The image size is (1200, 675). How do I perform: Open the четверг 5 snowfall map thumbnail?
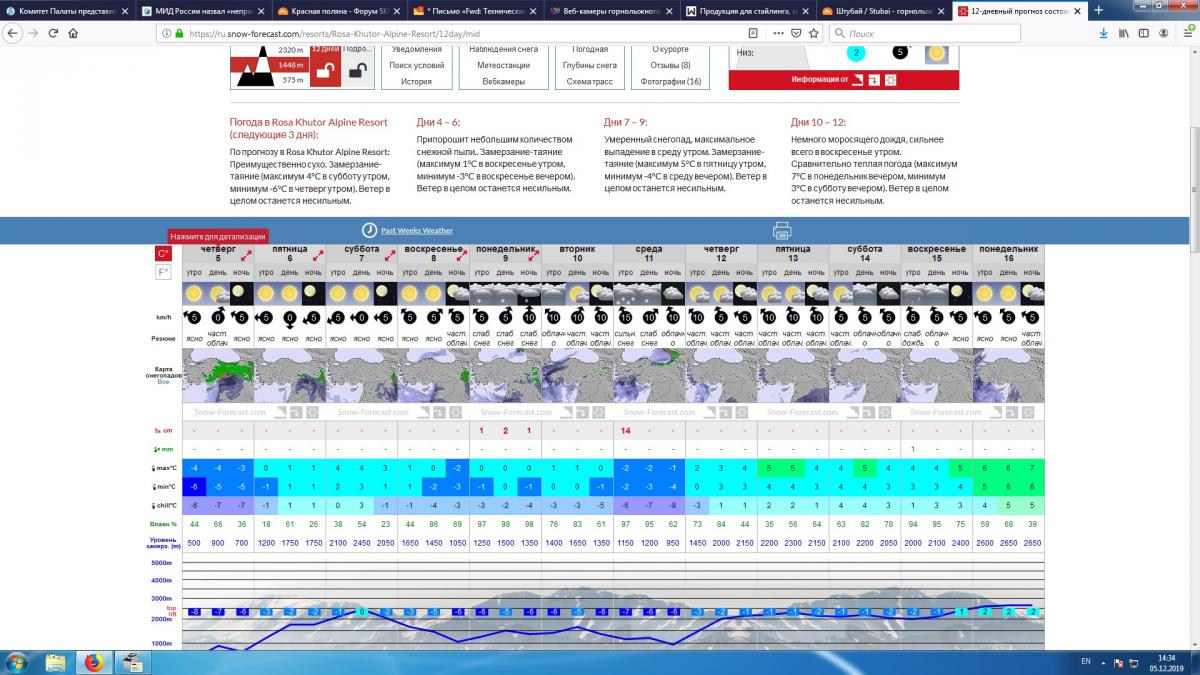click(x=218, y=374)
